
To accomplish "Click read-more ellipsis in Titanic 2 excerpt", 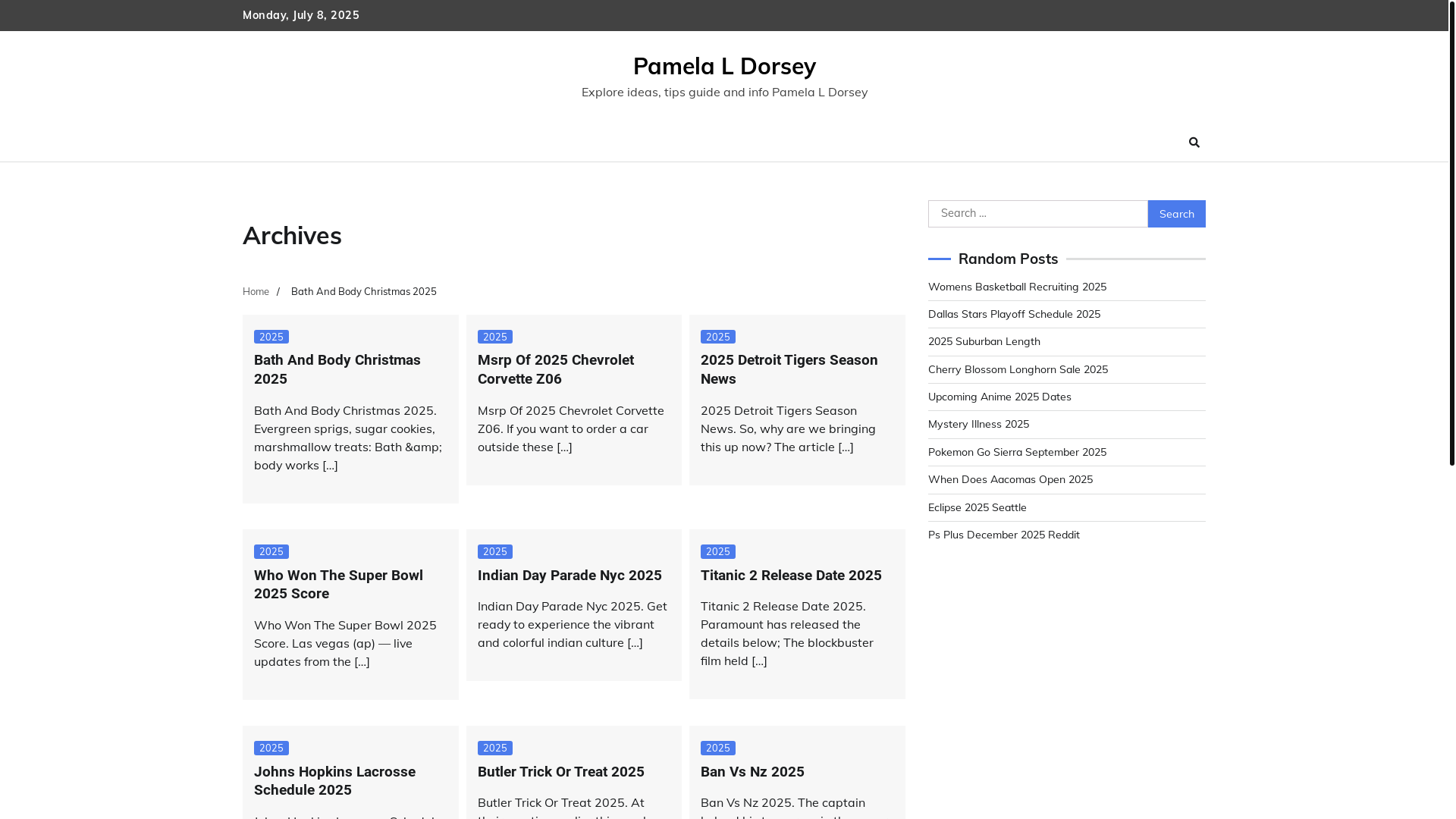I will (x=759, y=661).
